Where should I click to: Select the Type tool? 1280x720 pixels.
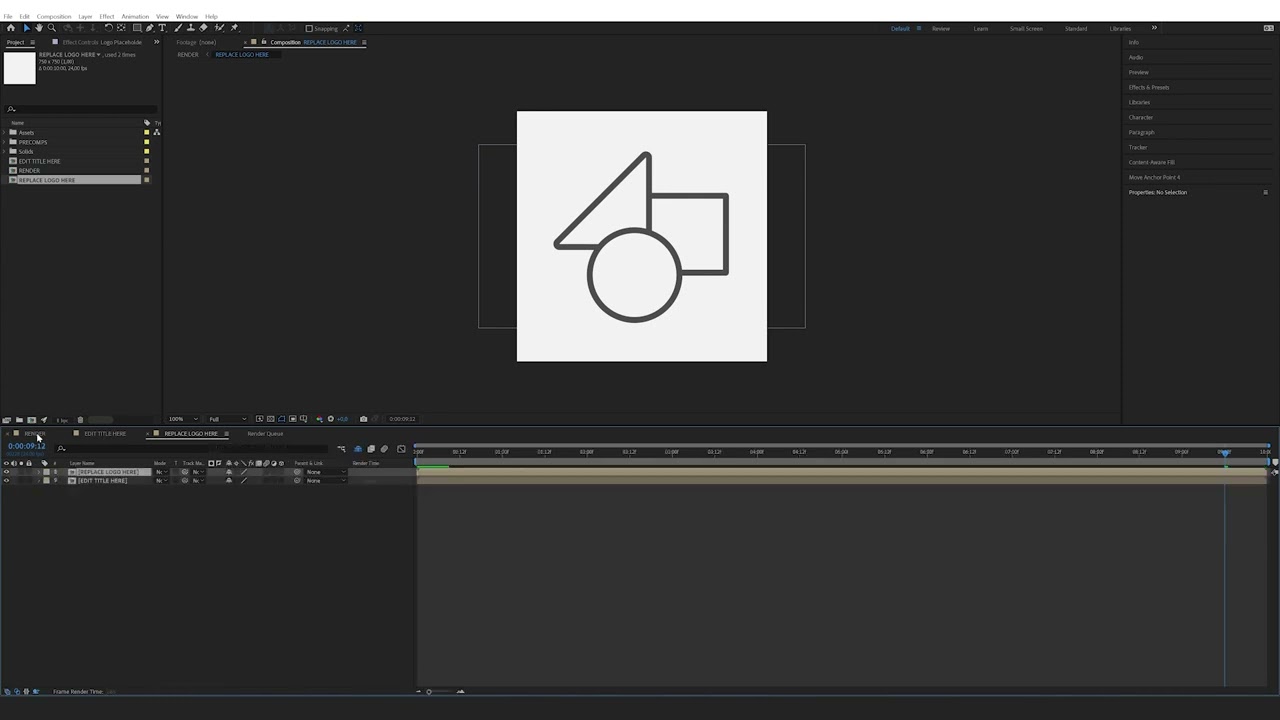point(162,28)
